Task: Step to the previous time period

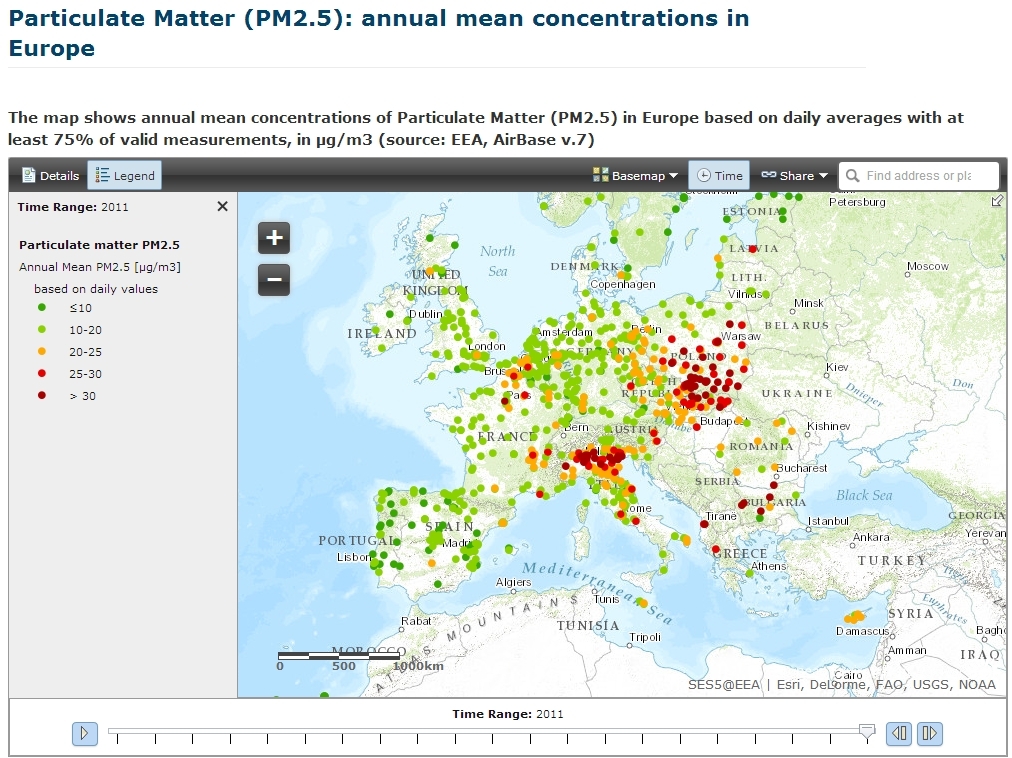Action: point(899,734)
